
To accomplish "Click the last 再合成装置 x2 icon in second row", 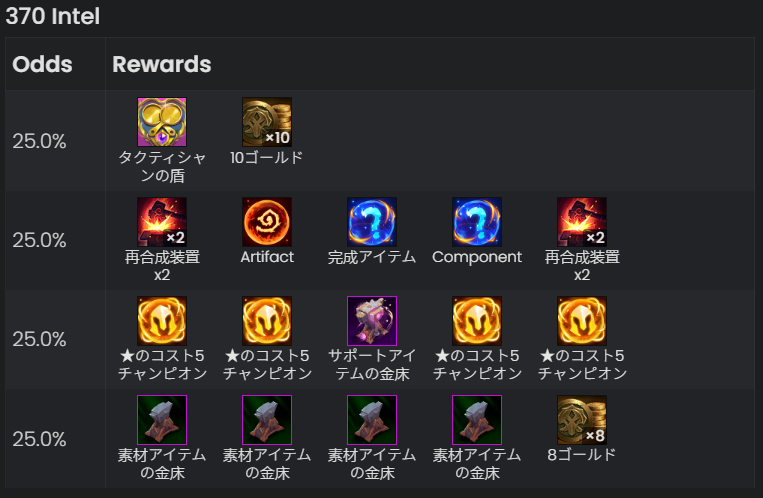I will (582, 221).
